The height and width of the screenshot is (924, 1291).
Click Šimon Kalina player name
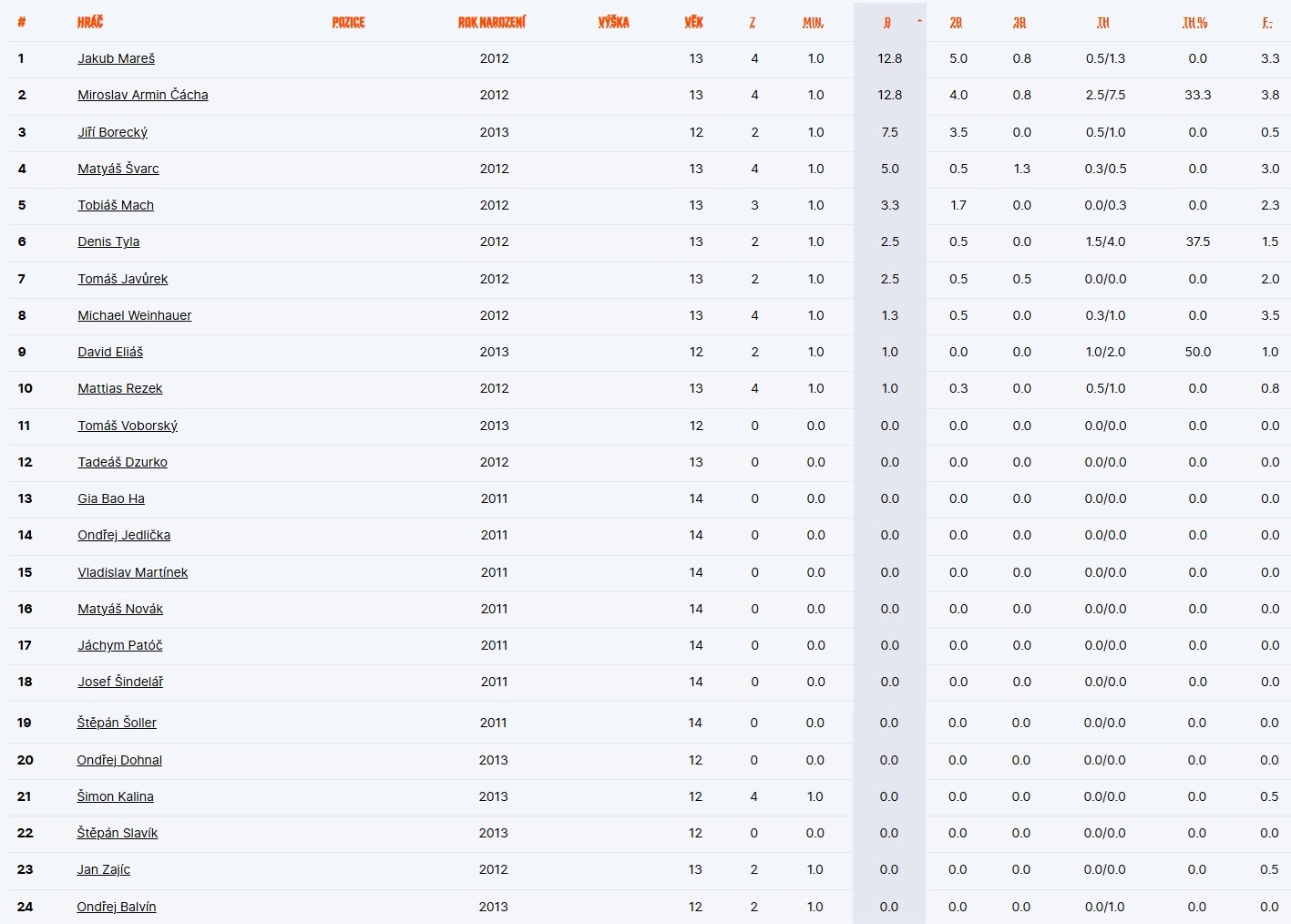pos(115,796)
